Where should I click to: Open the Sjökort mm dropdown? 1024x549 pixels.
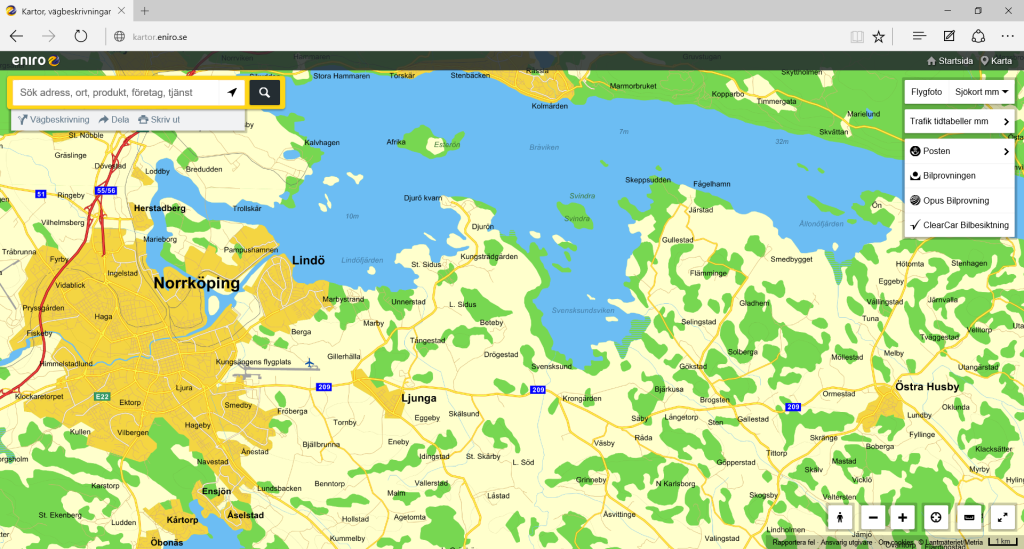[x=981, y=92]
